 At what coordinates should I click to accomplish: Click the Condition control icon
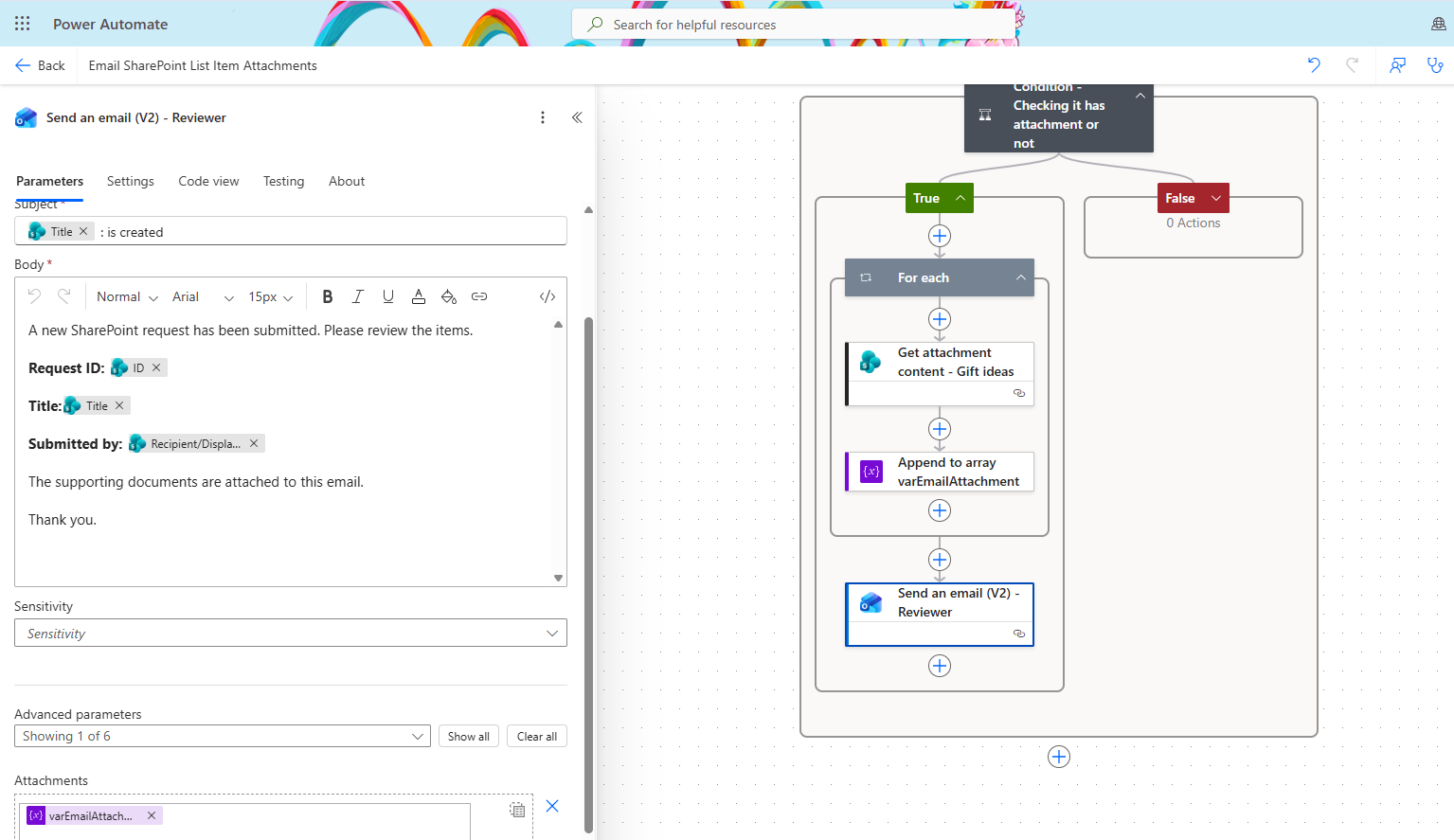985,115
